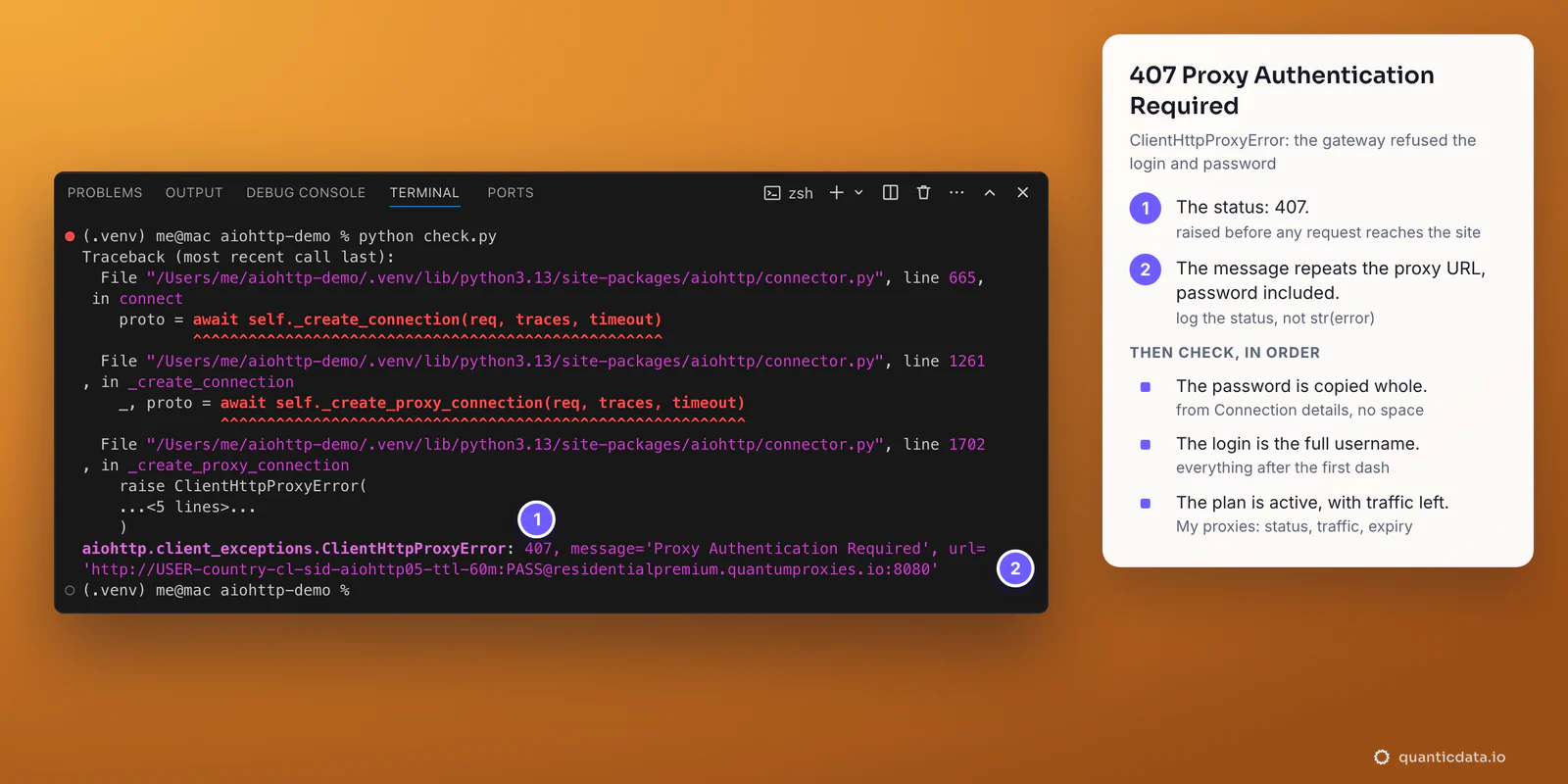Select the TERMINAL tab
This screenshot has width=1568, height=784.
[x=424, y=193]
